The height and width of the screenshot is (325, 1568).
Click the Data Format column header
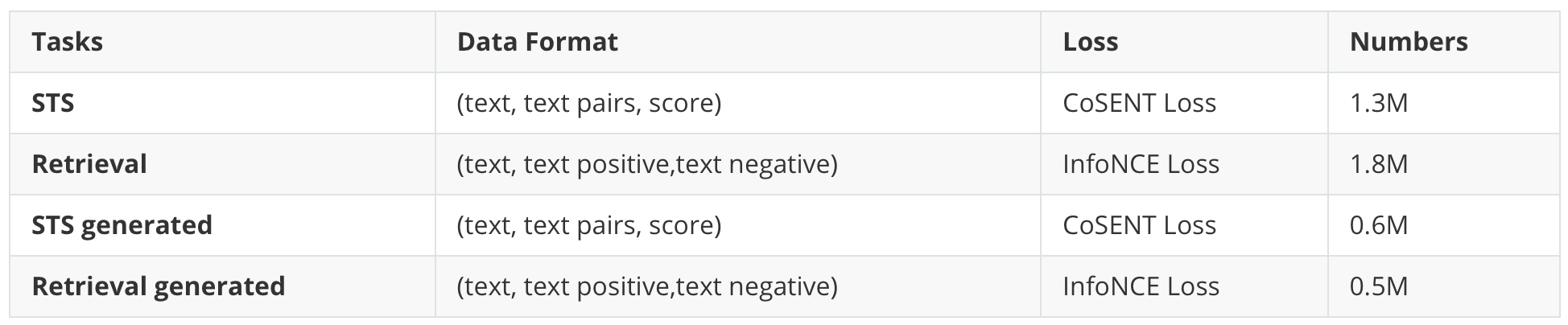tap(537, 42)
